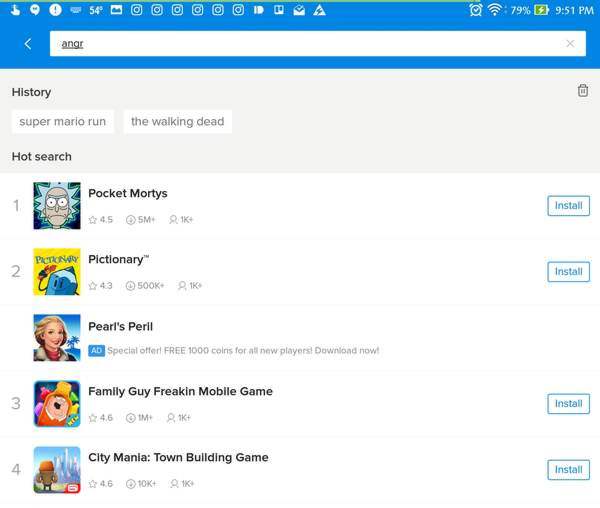The image size is (600, 508).
Task: Open the Pearl's Peril title
Action: pos(121,326)
